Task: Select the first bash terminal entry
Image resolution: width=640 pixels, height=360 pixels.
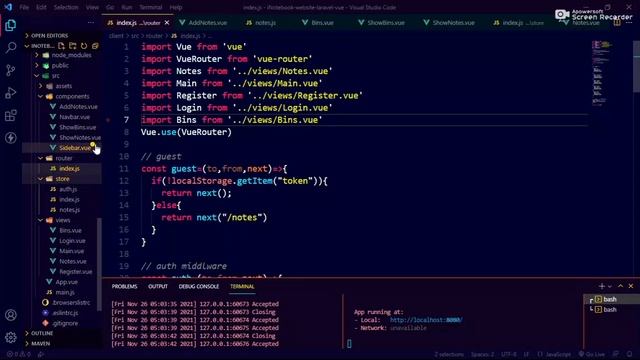Action: 610,299
